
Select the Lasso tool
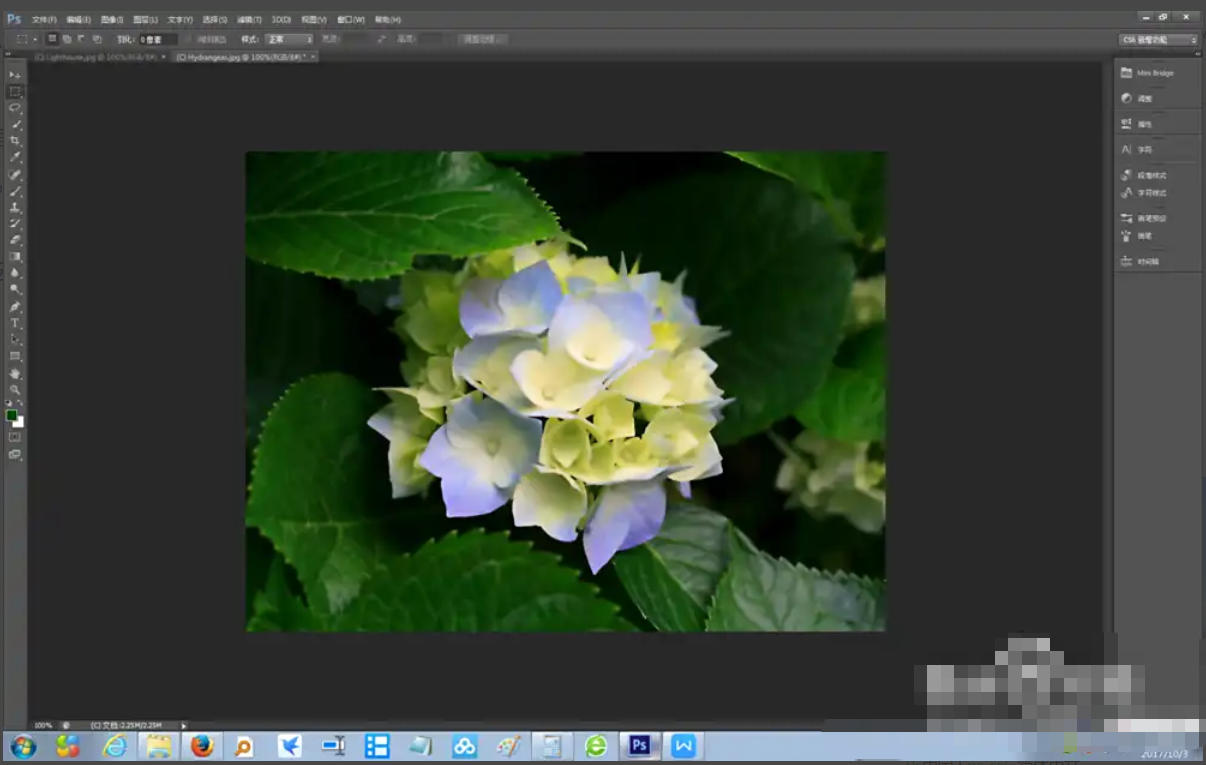14,107
